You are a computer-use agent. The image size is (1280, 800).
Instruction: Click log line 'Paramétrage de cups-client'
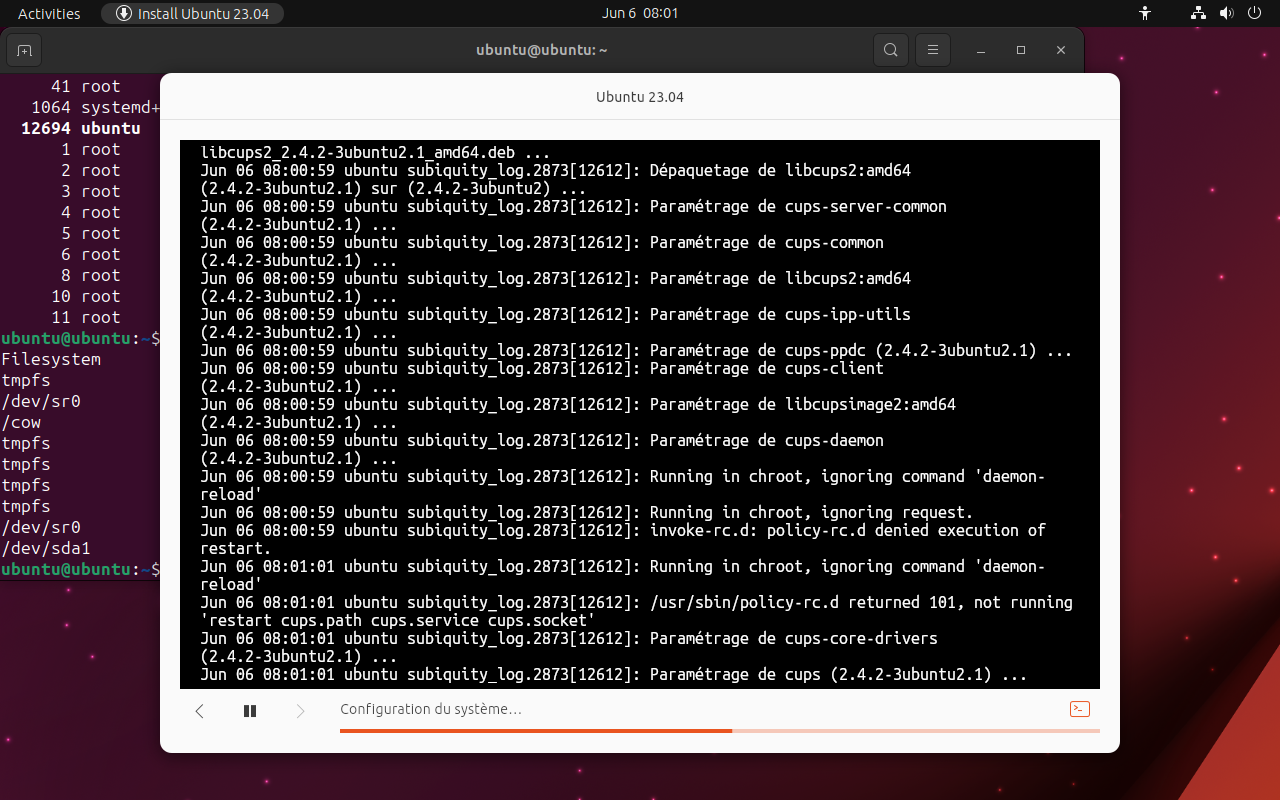[767, 368]
